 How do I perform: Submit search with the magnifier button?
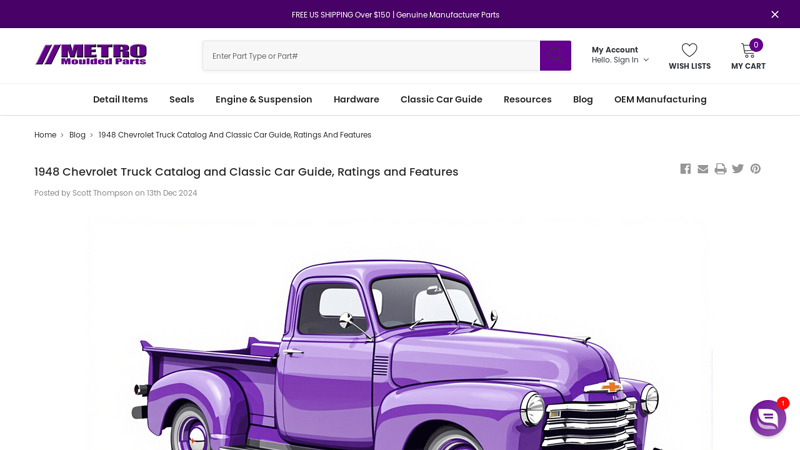pos(555,56)
